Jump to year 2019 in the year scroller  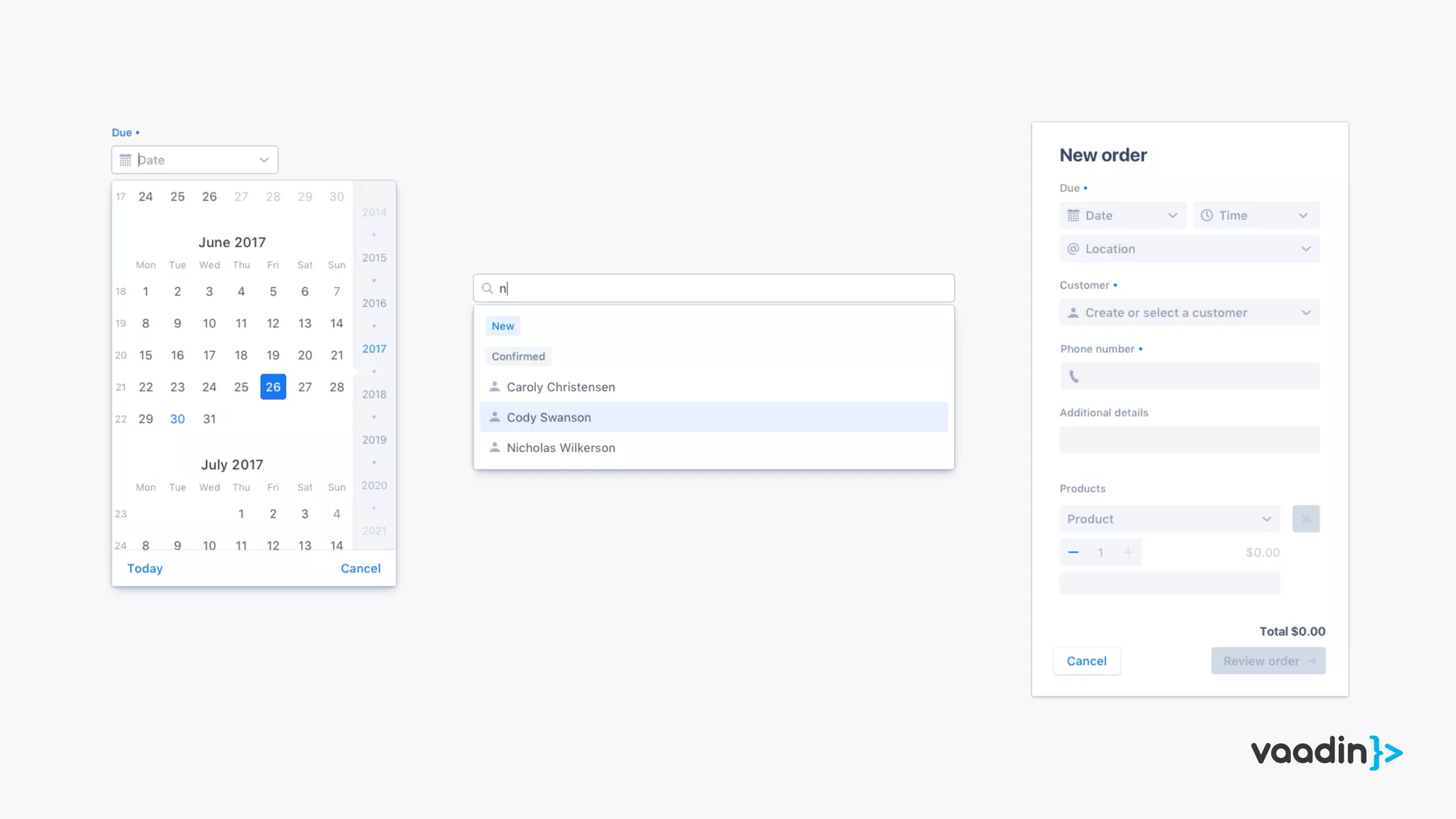[x=374, y=440]
